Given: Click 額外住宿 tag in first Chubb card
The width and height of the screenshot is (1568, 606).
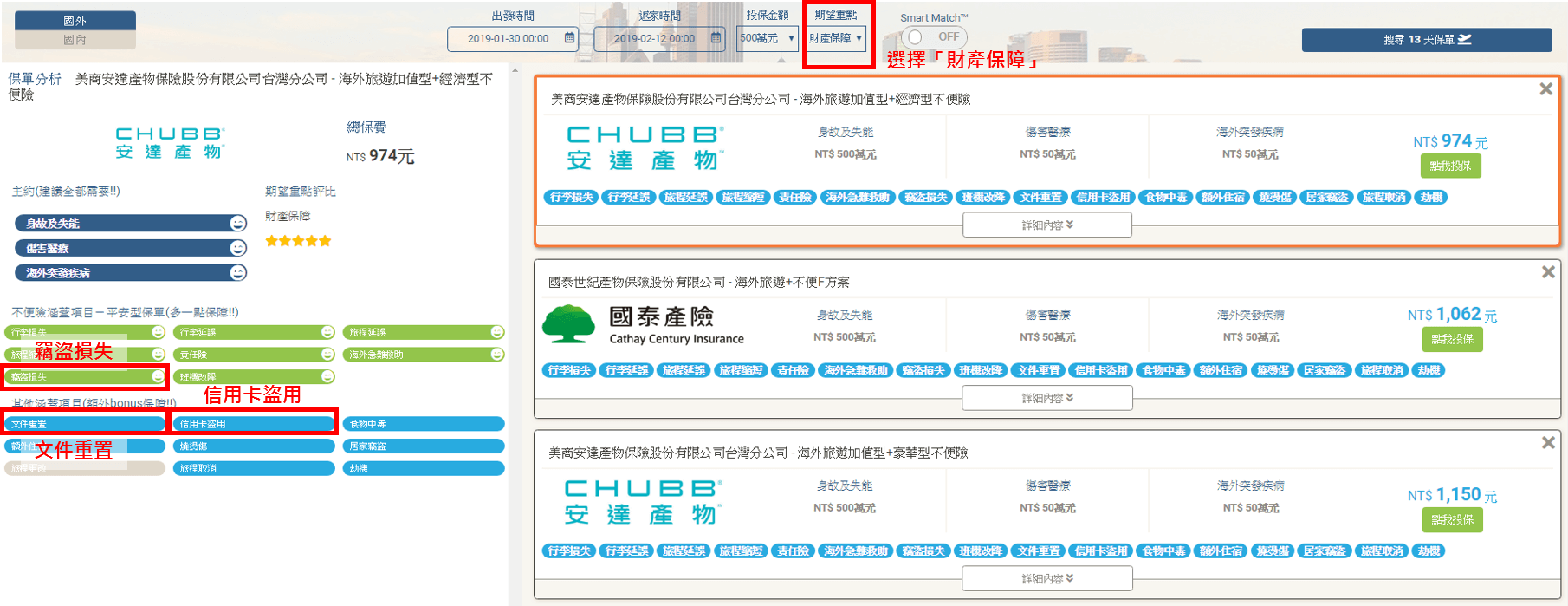Looking at the screenshot, I should [1222, 198].
